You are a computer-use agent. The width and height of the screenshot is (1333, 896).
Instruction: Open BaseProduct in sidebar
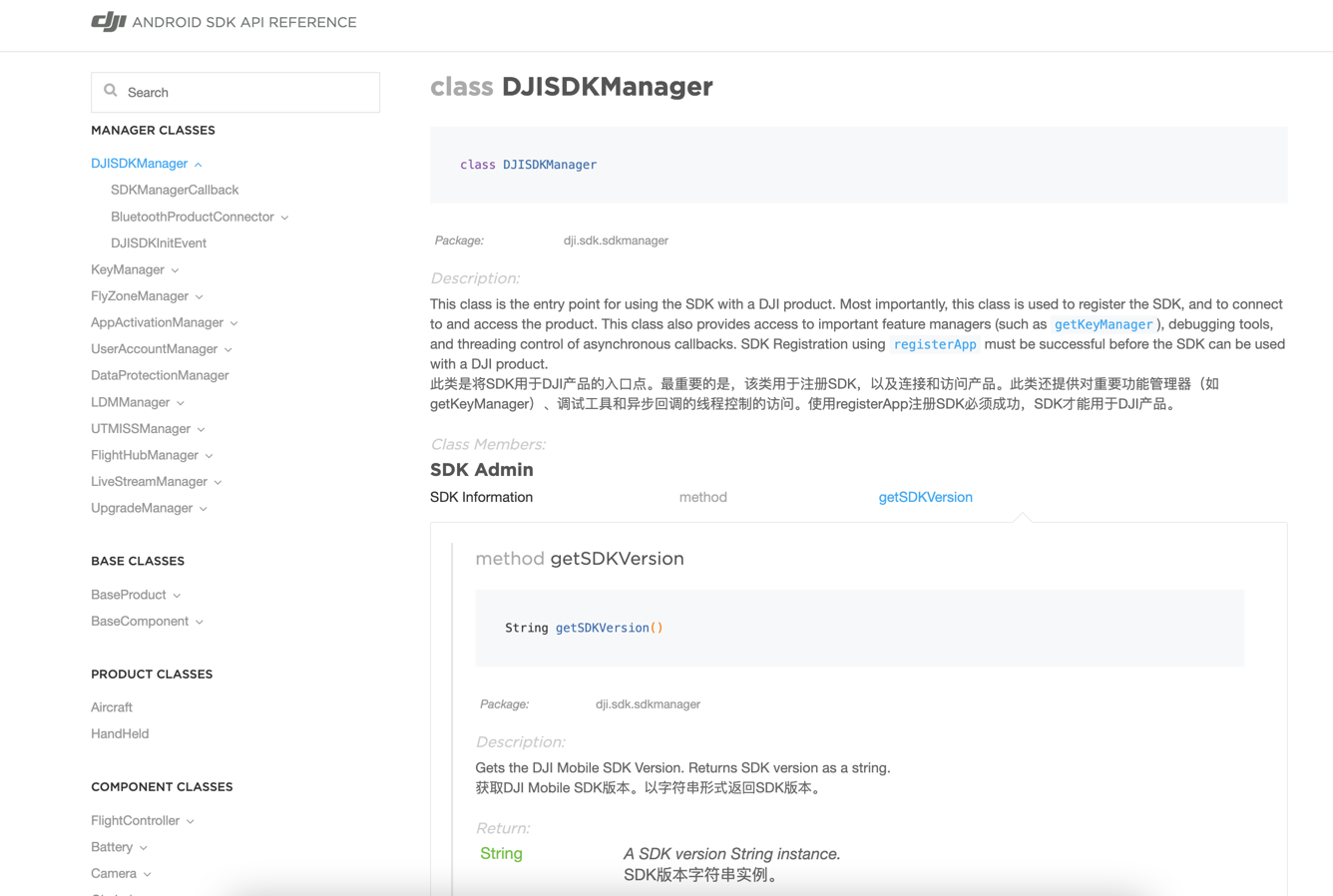point(129,595)
